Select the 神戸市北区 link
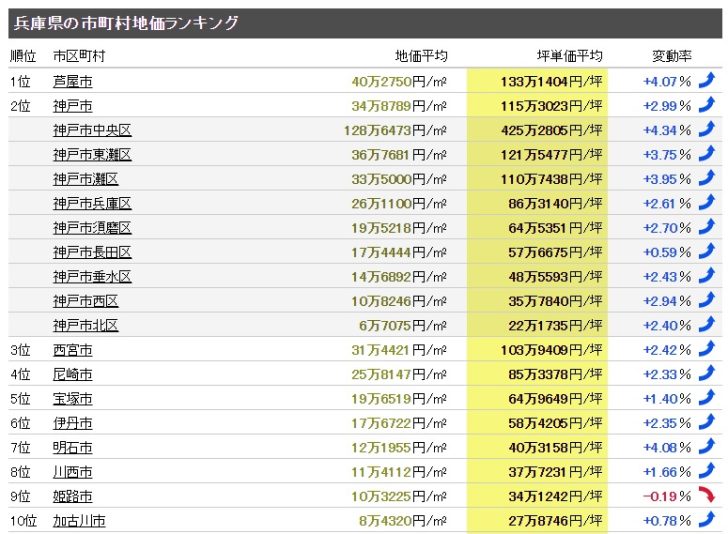 pyautogui.click(x=86, y=326)
